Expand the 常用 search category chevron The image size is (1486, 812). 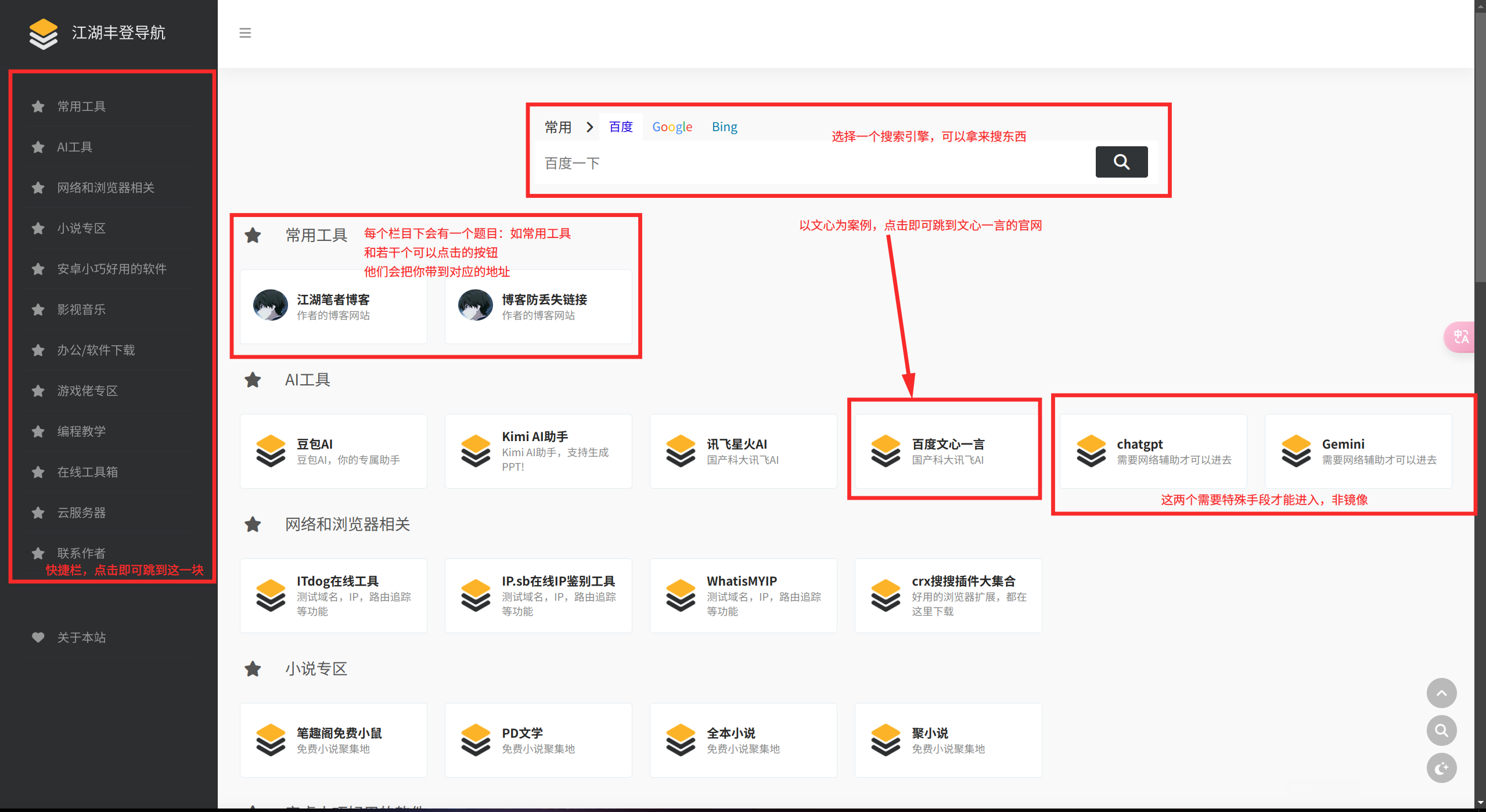pos(590,127)
